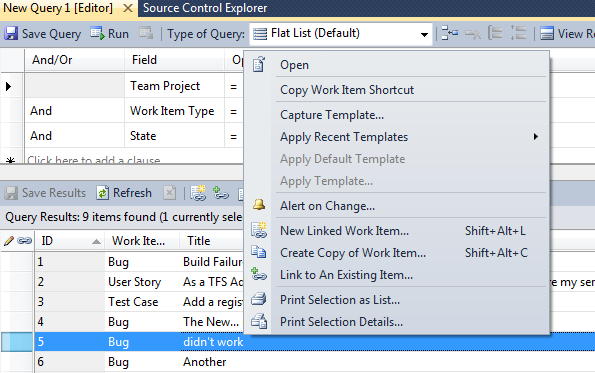
Task: Click the Run button label
Action: pos(118,34)
